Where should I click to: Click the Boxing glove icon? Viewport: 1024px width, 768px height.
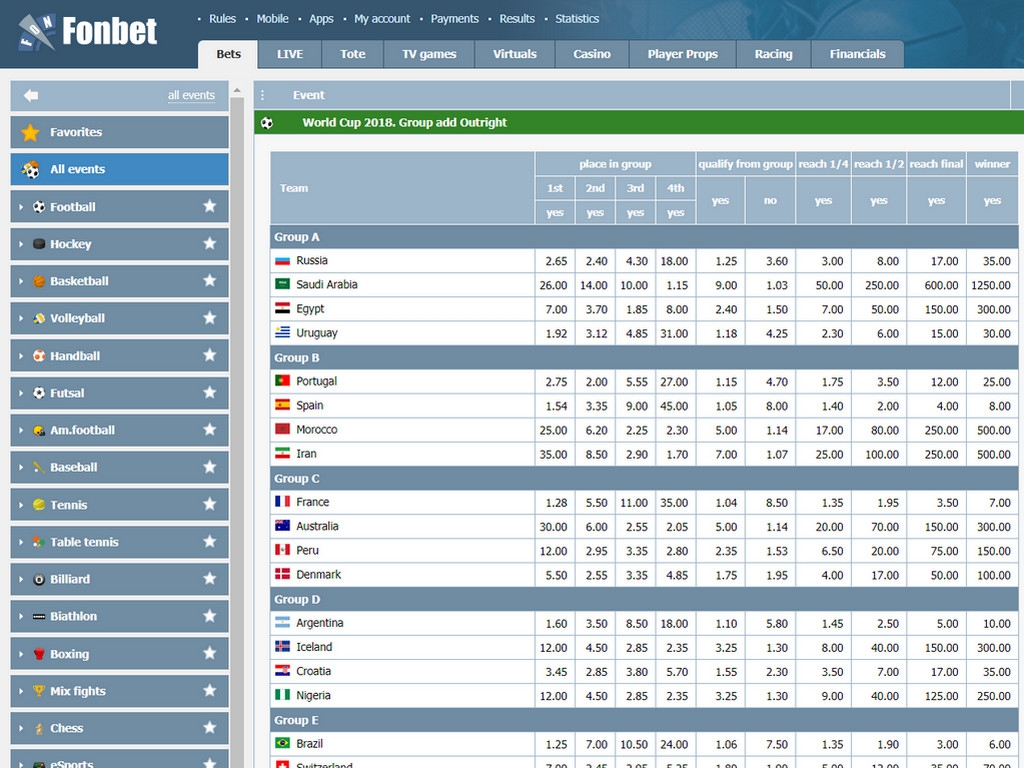pos(39,654)
